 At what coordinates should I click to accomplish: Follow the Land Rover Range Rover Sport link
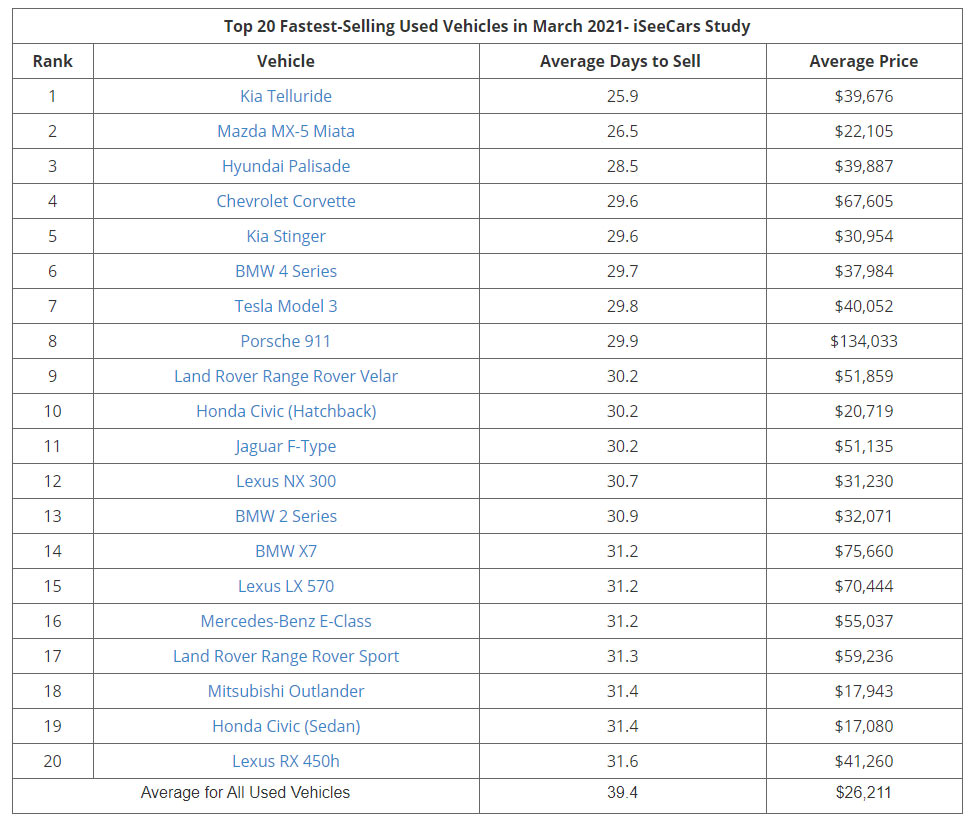286,656
